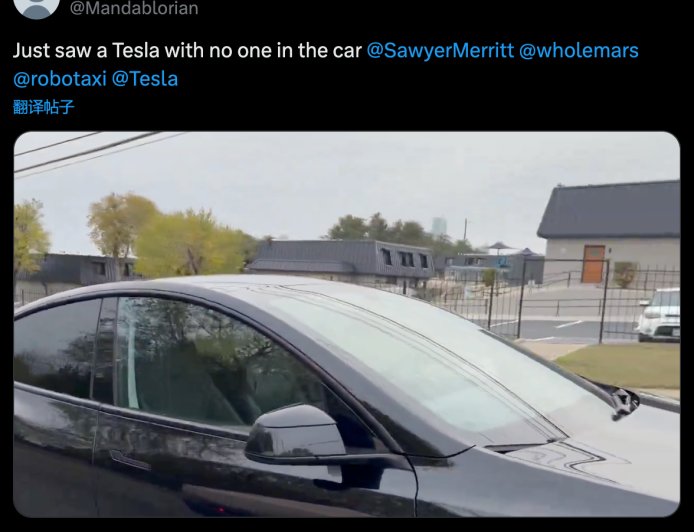This screenshot has height=532, width=694.
Task: Click the black side mirror in the video
Action: [x=296, y=435]
